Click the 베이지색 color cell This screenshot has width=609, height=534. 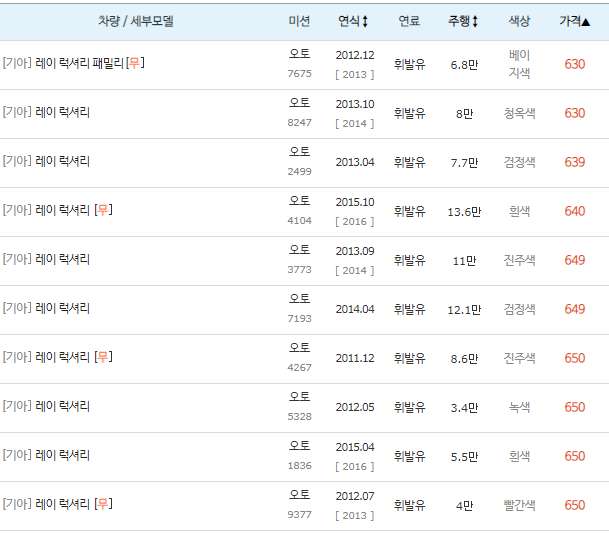[519, 64]
